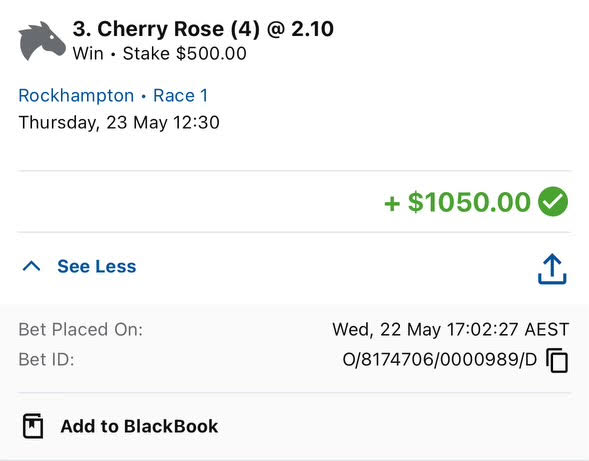
Task: Click the Win bet type text
Action: (x=88, y=53)
